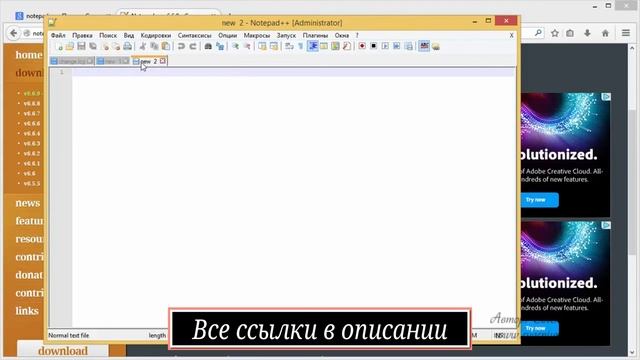640x360 pixels.
Task: Click the Copy toolbar icon
Action: click(x=154, y=47)
